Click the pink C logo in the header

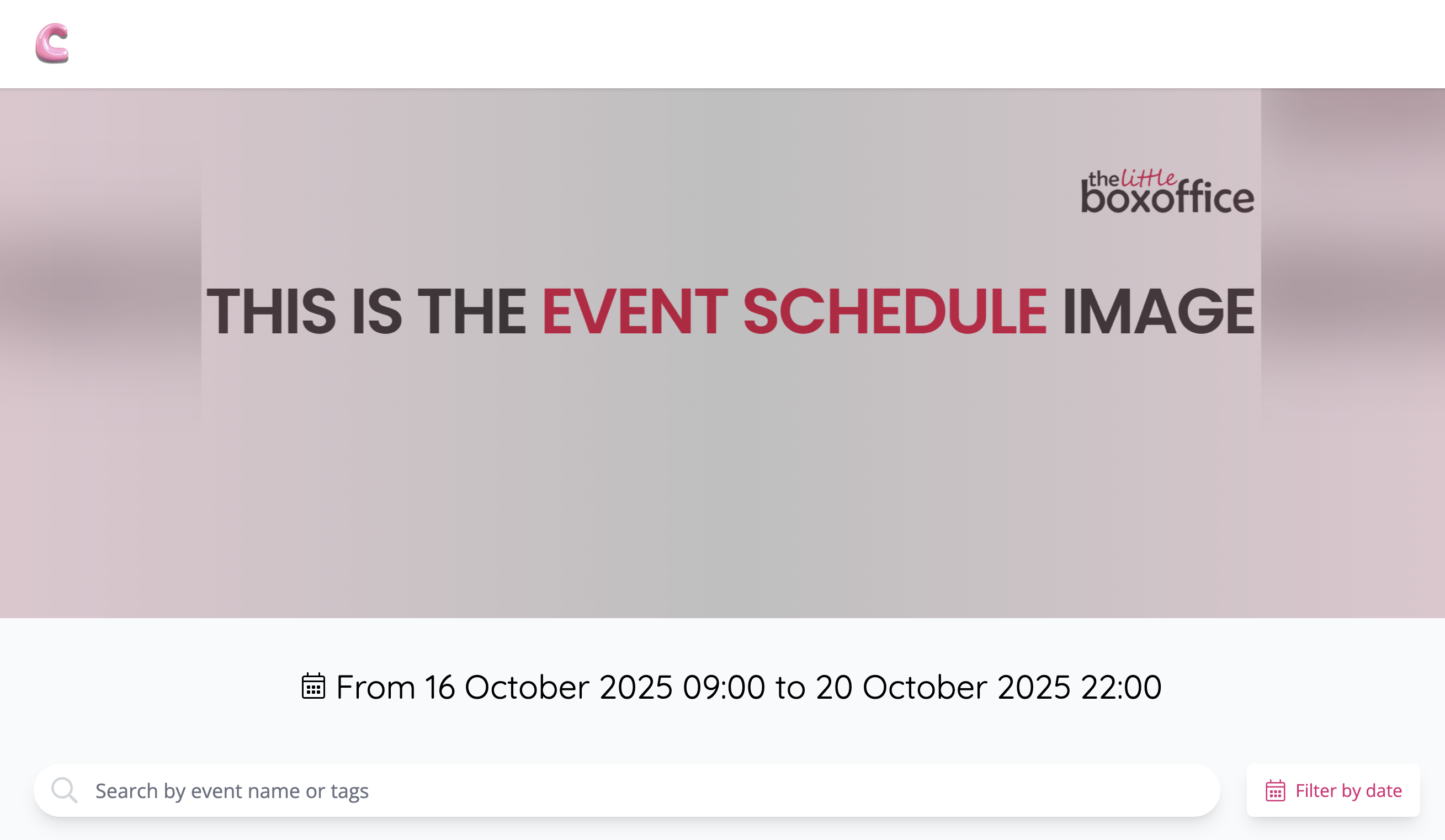pos(52,43)
